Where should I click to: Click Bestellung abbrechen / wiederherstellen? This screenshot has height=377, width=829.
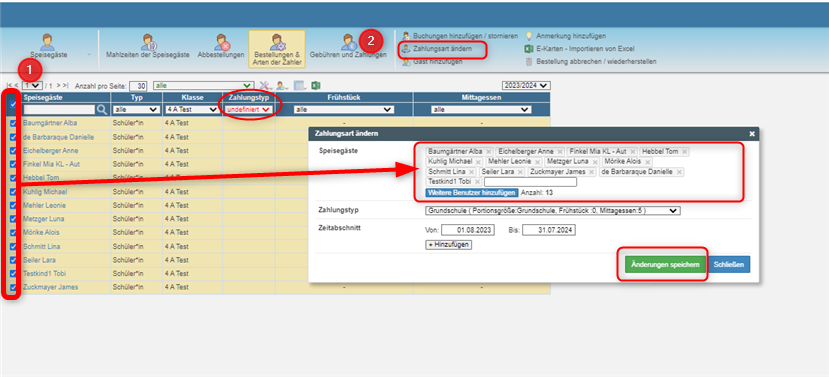point(591,61)
